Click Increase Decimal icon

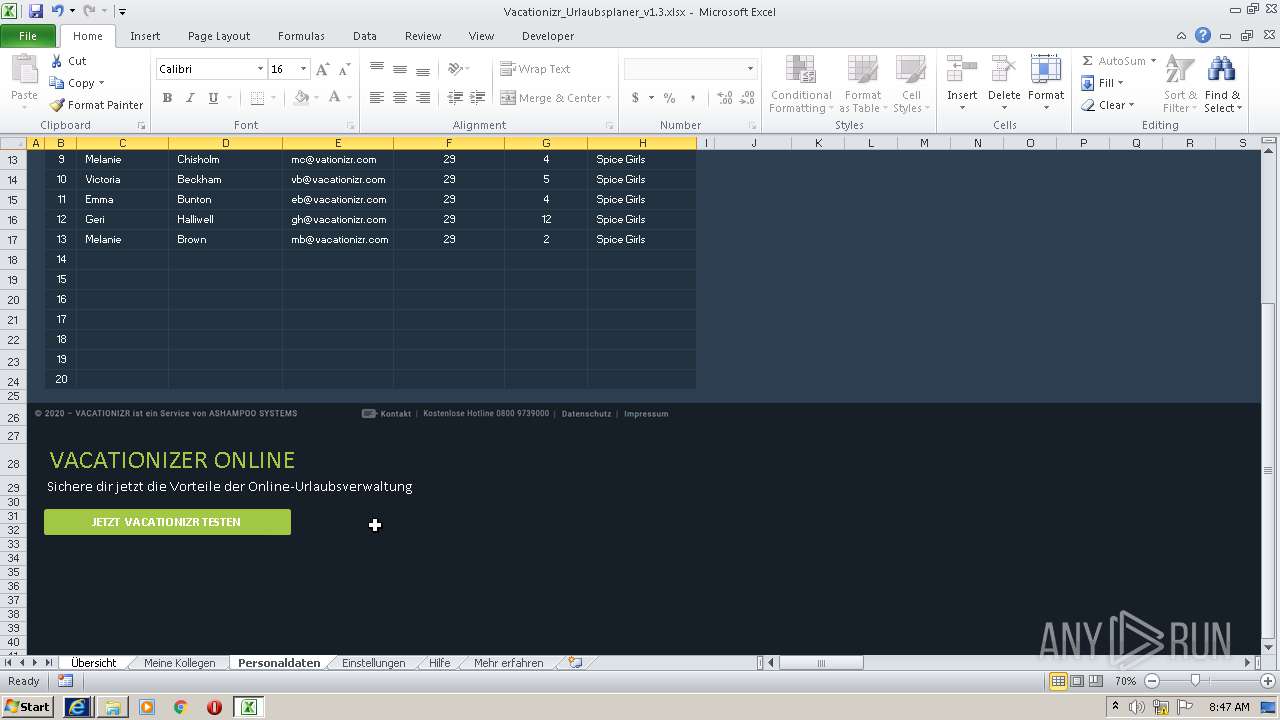pos(725,98)
